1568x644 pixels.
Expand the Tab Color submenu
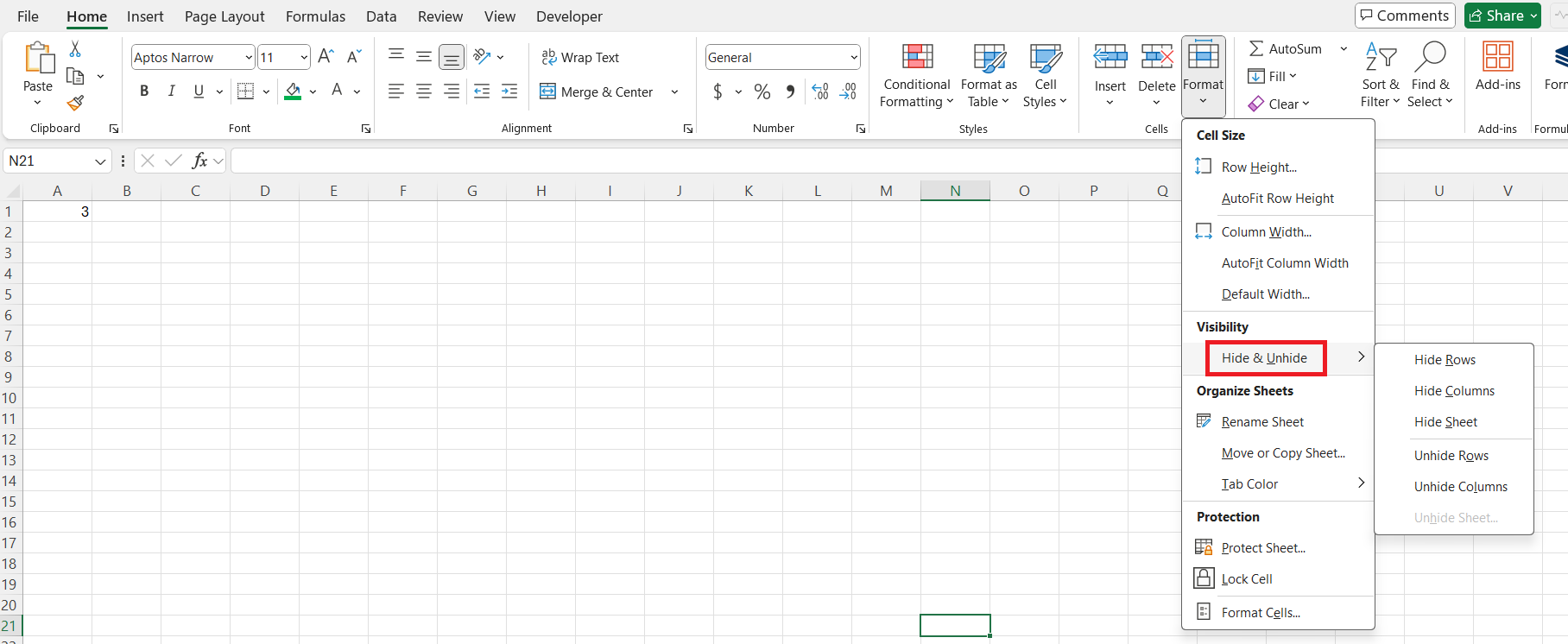pos(1278,484)
